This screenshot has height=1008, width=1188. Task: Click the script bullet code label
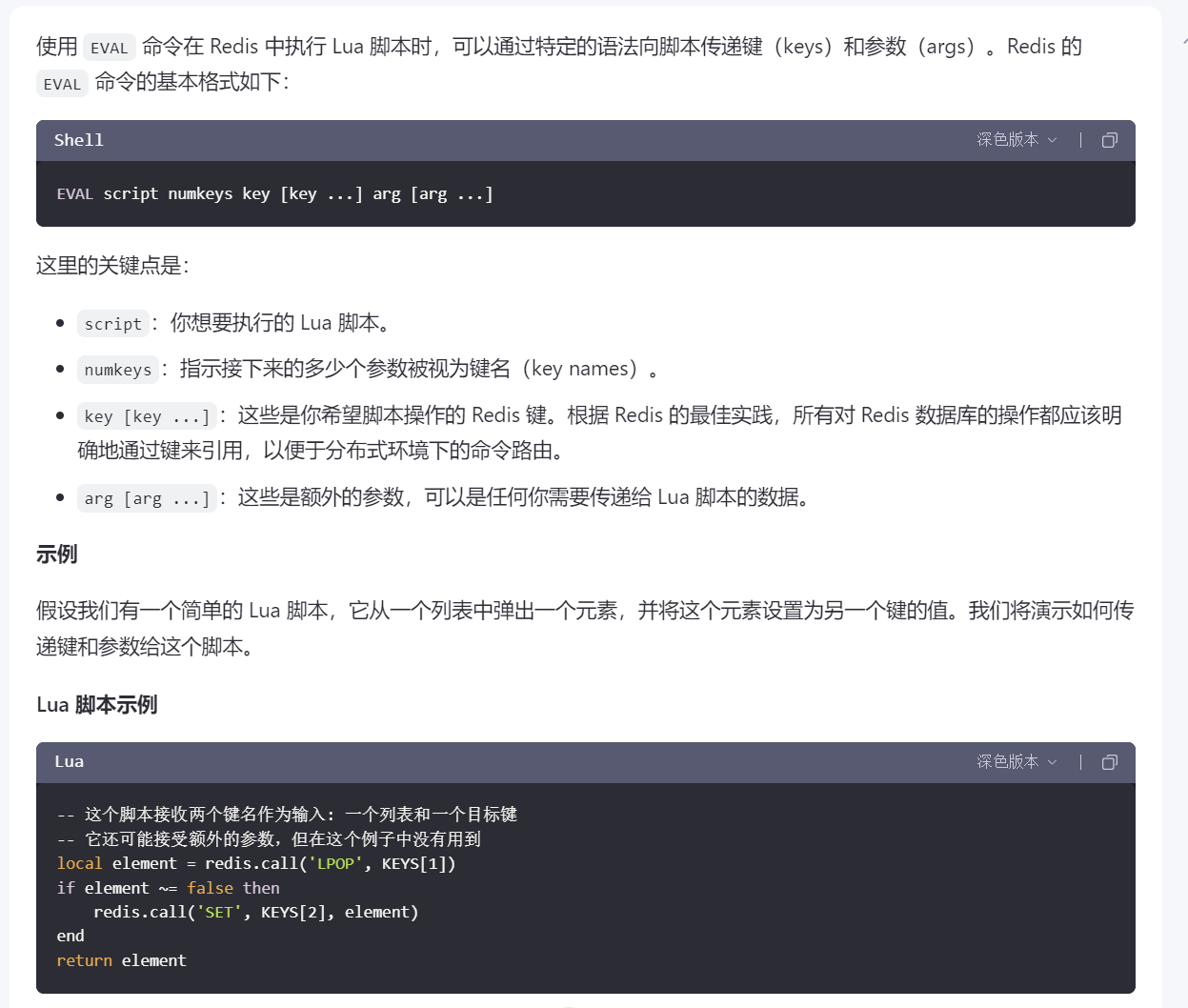point(113,324)
